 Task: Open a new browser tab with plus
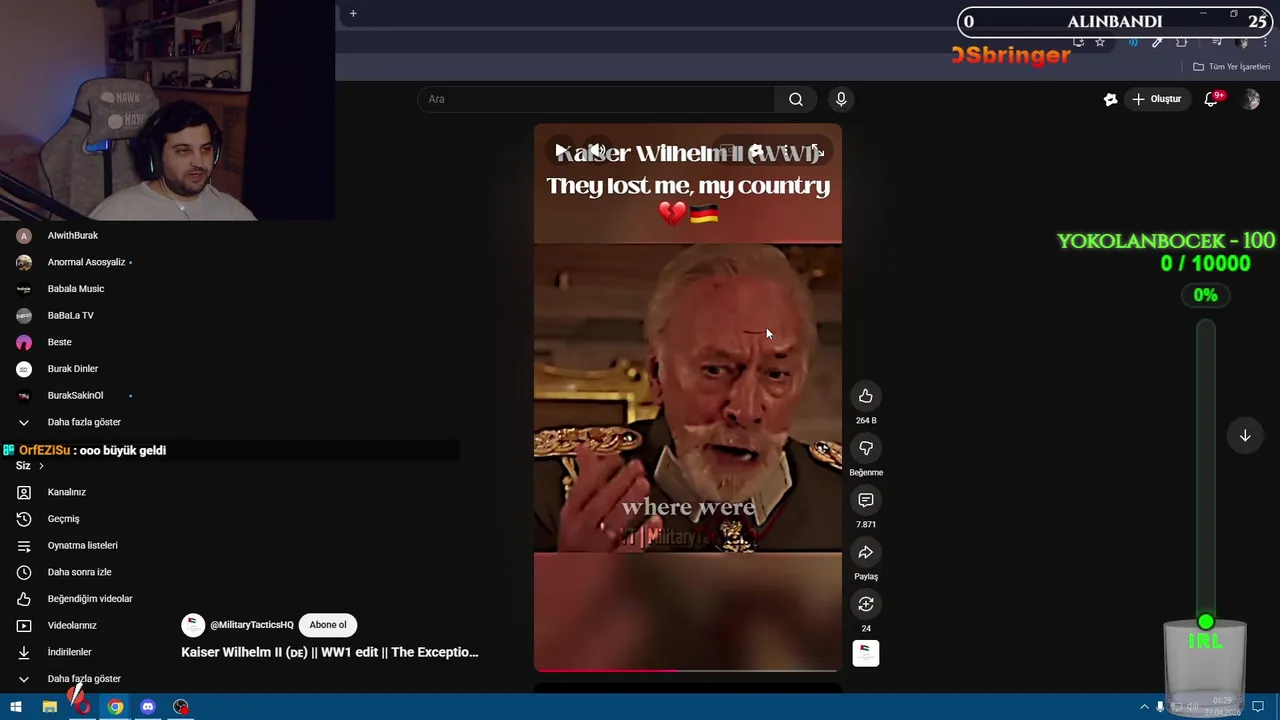353,14
